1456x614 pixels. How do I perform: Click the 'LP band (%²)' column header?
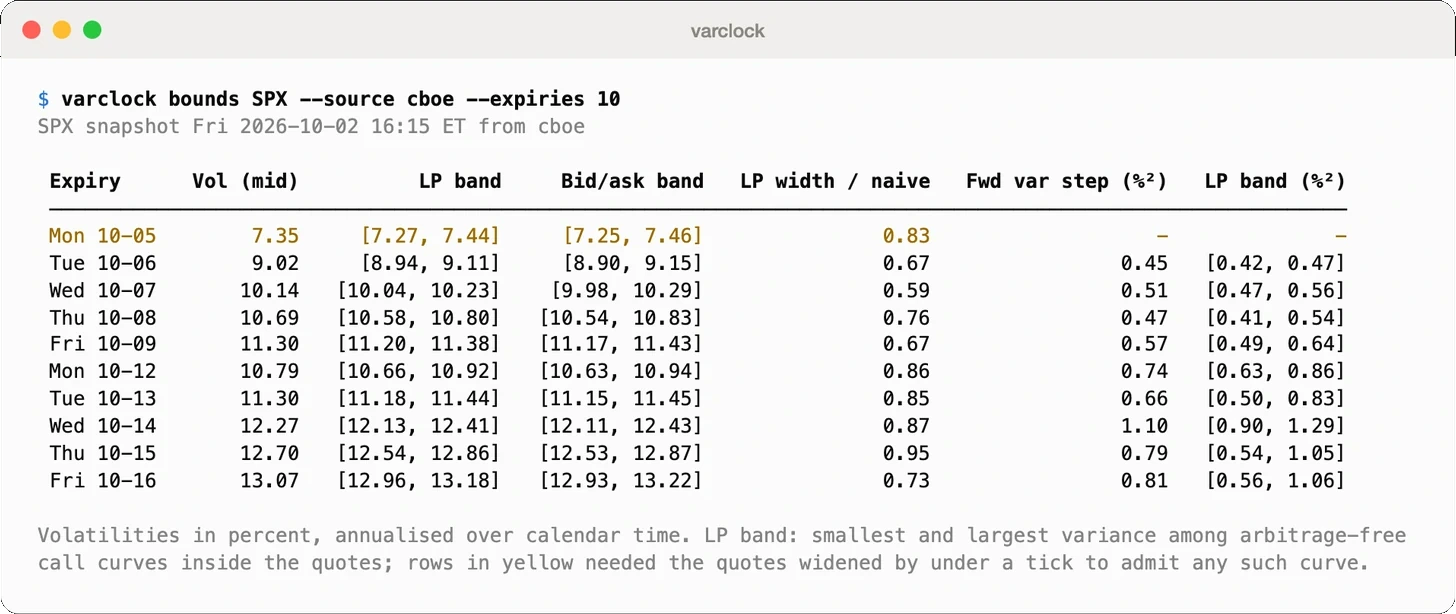pyautogui.click(x=1275, y=181)
